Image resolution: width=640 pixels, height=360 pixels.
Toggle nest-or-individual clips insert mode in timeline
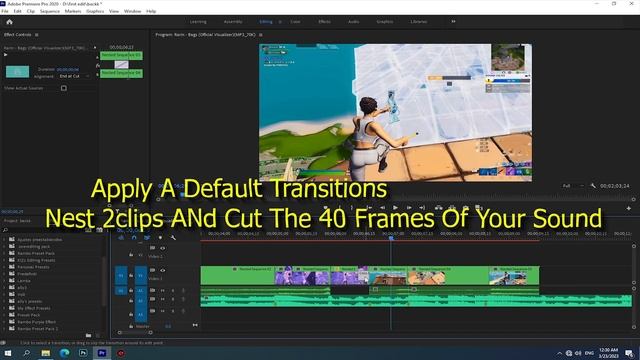coord(121,237)
